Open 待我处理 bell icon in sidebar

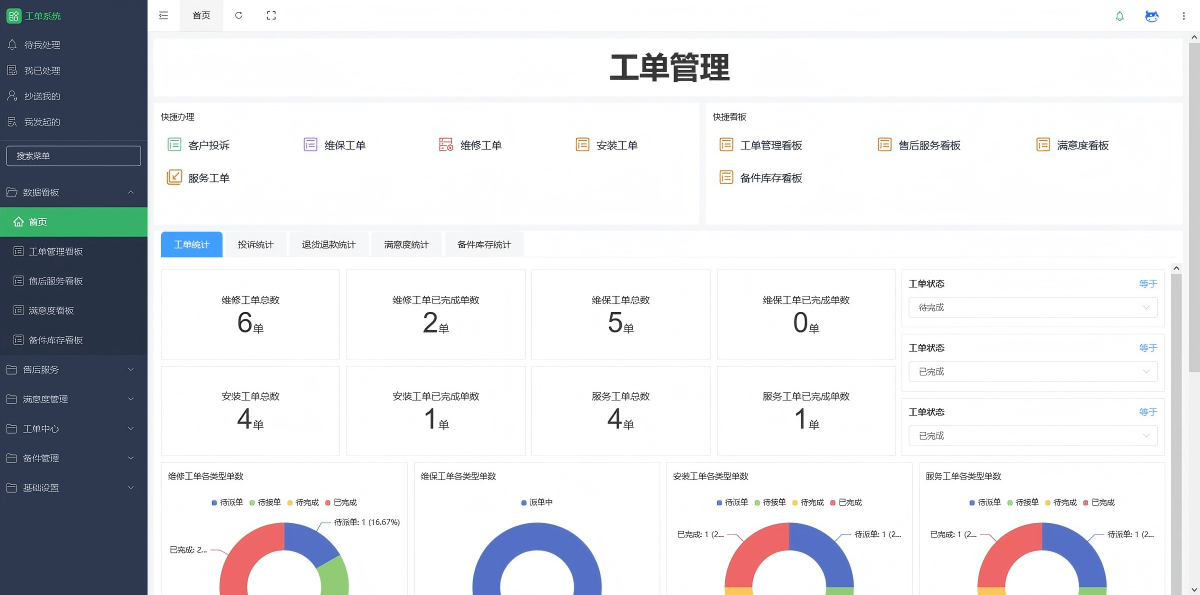(12, 45)
